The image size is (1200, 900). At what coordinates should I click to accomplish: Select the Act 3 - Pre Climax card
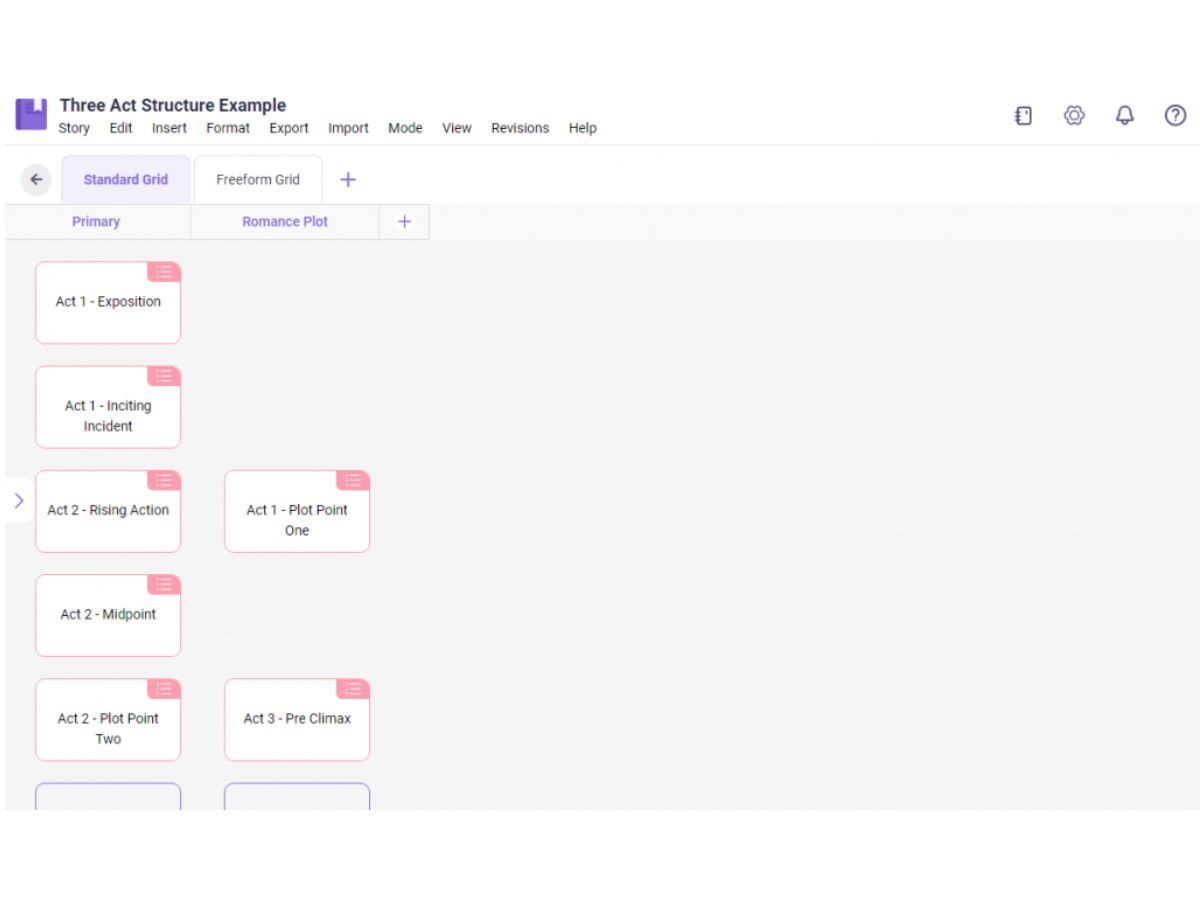point(297,720)
